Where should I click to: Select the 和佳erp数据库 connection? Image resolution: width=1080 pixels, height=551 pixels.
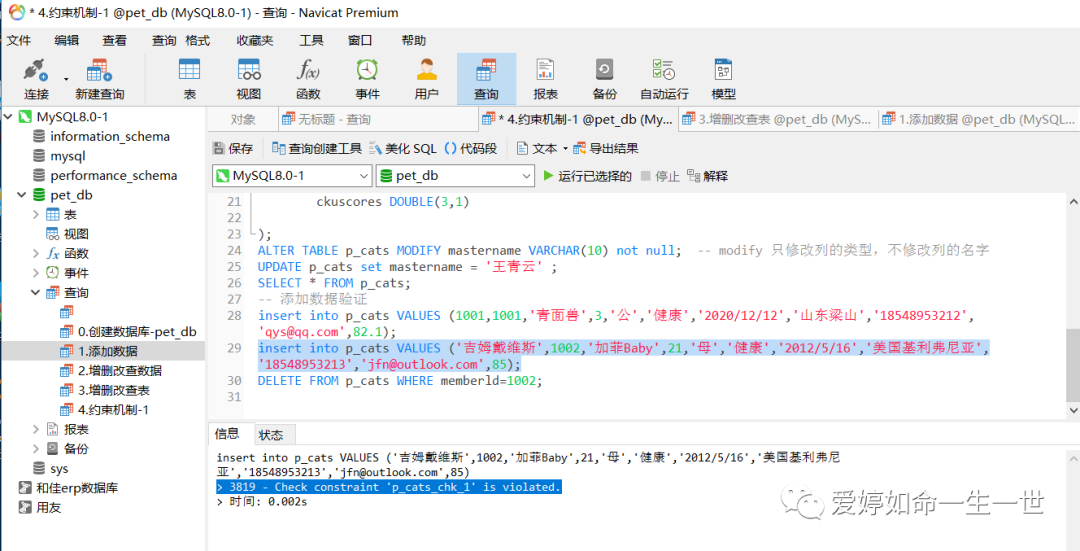click(76, 488)
